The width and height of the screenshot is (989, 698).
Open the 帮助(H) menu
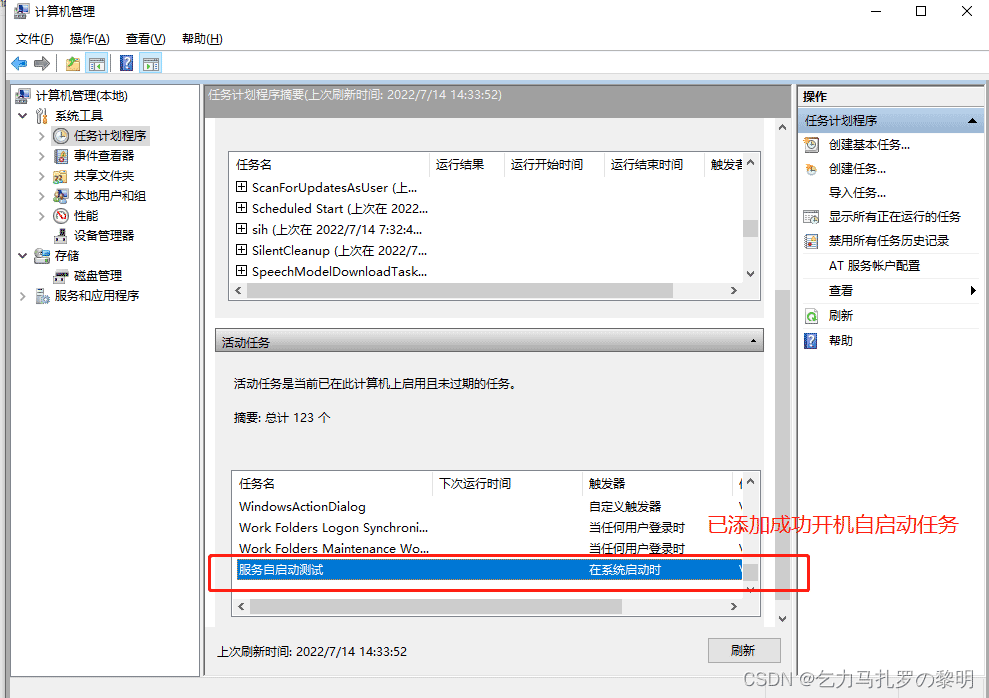coord(201,38)
